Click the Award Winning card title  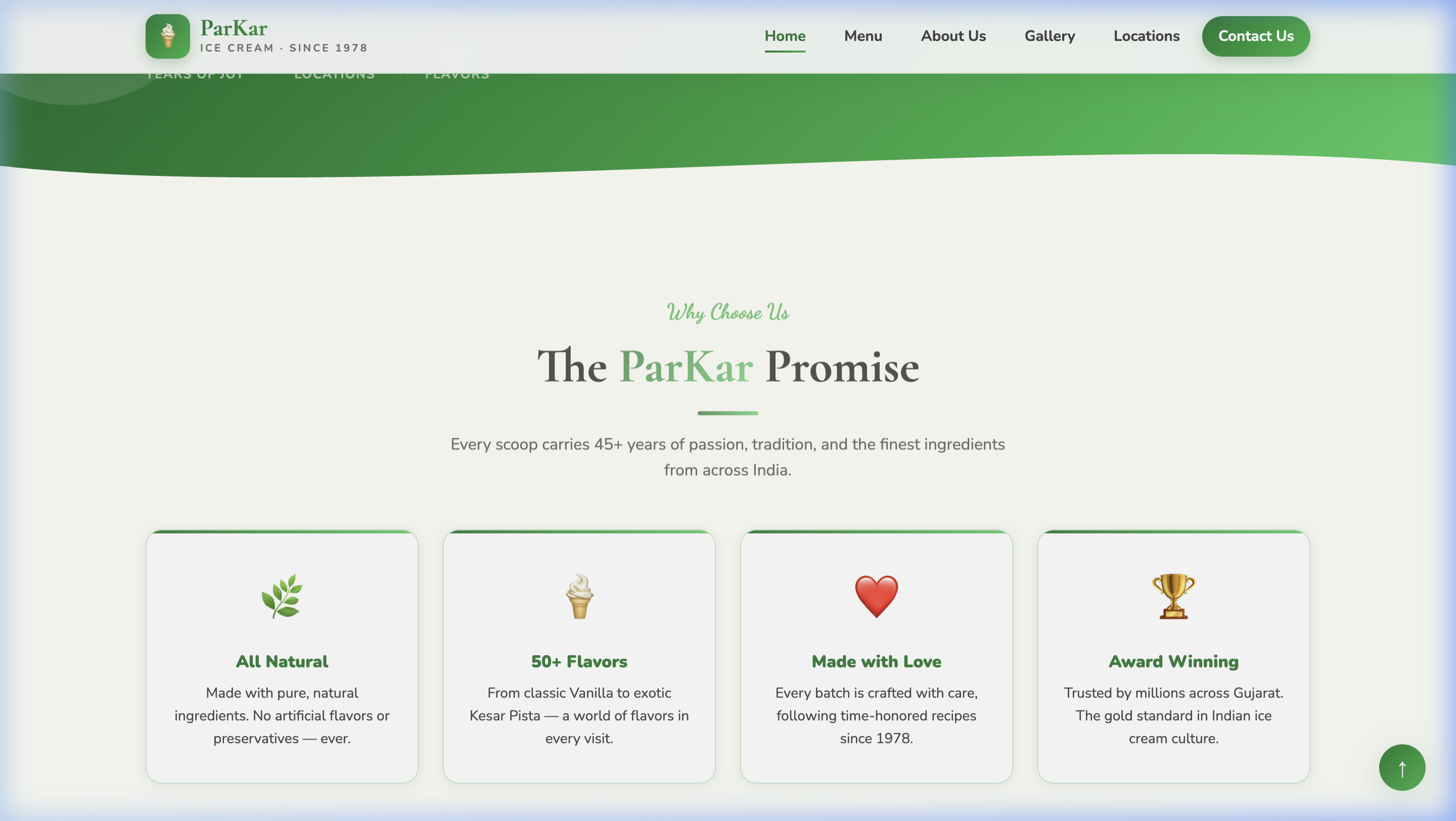[x=1173, y=662]
